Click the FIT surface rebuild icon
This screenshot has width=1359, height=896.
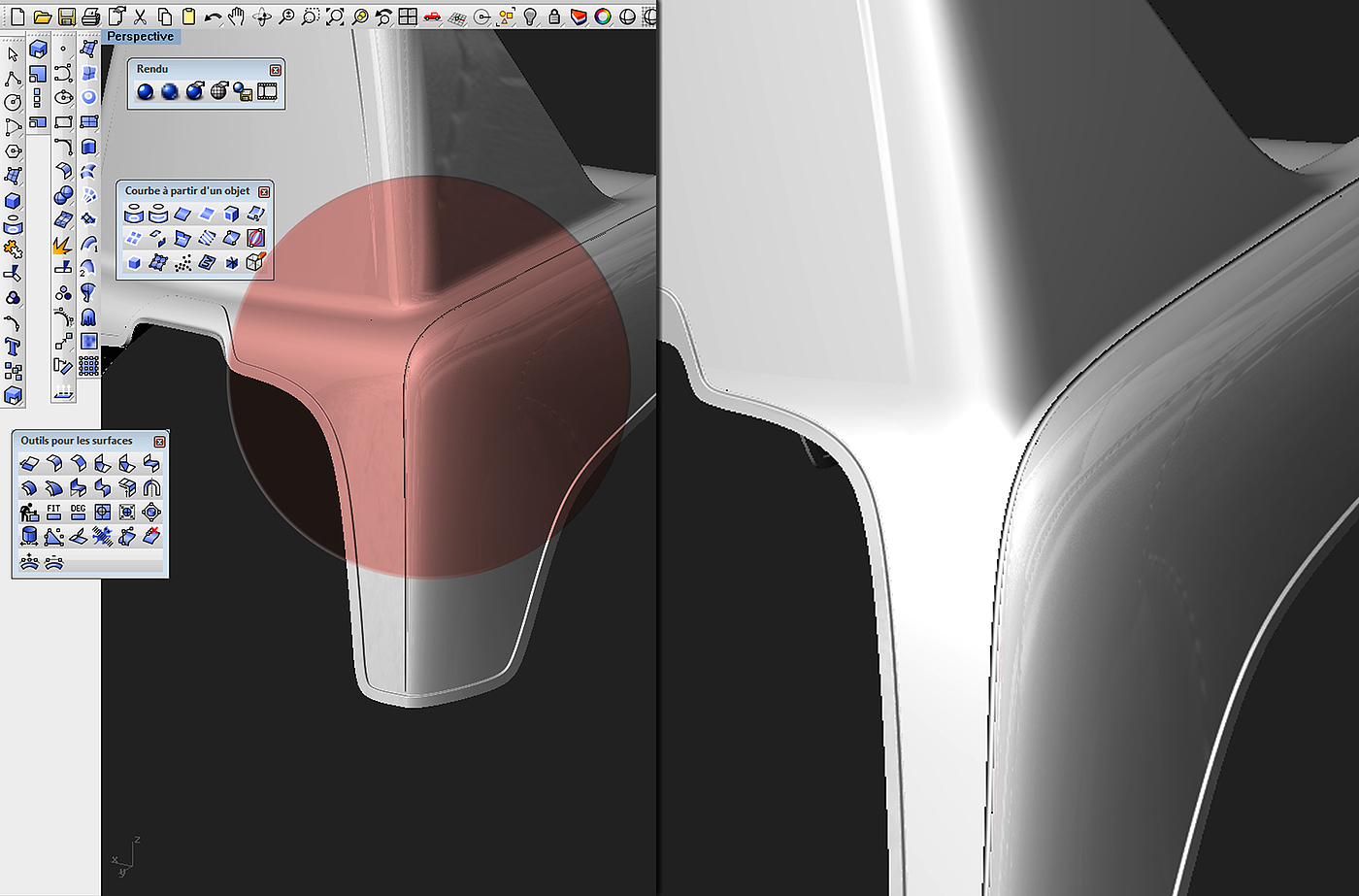53,512
